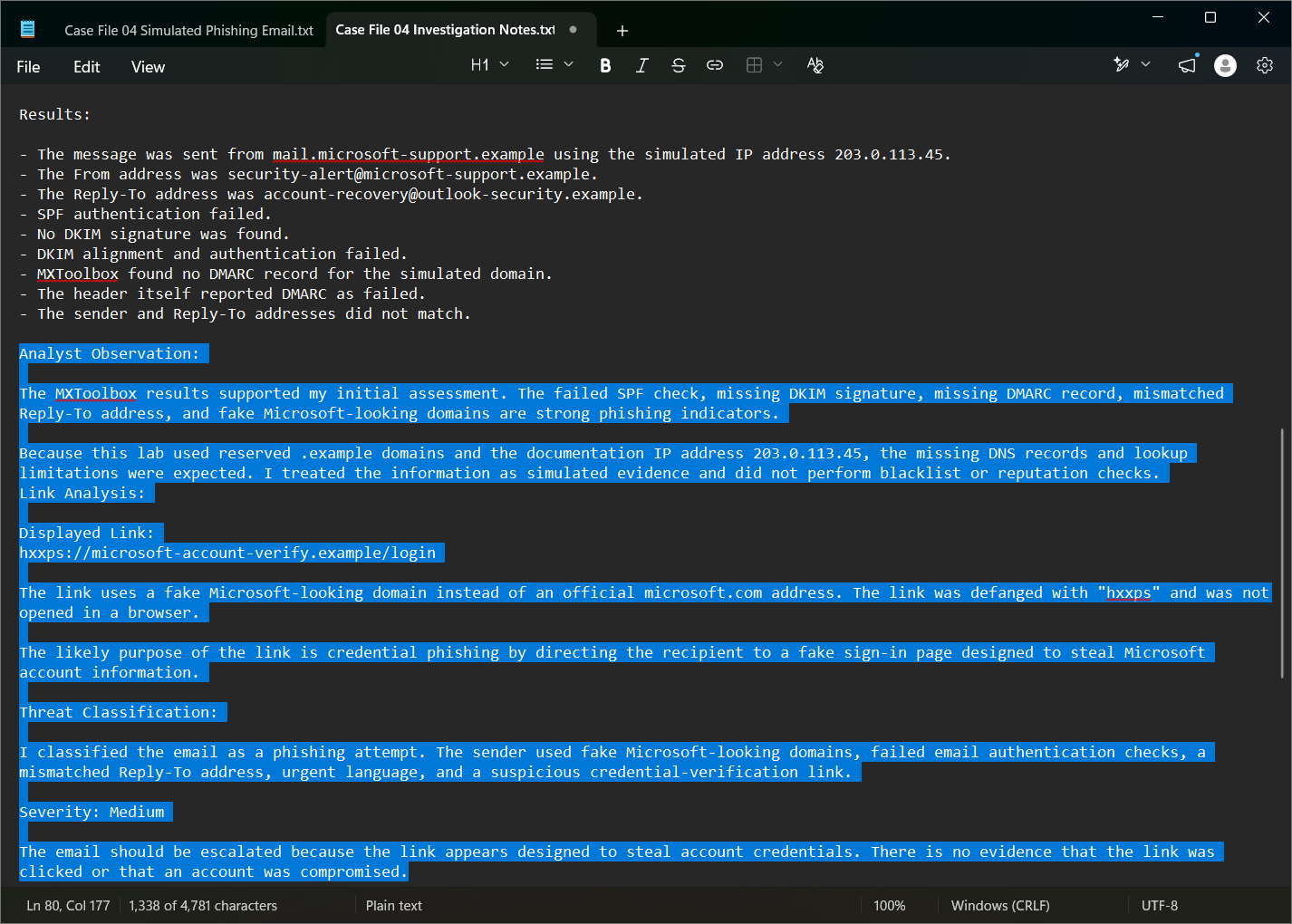1292x924 pixels.
Task: Open a new tab with the plus button
Action: click(622, 31)
